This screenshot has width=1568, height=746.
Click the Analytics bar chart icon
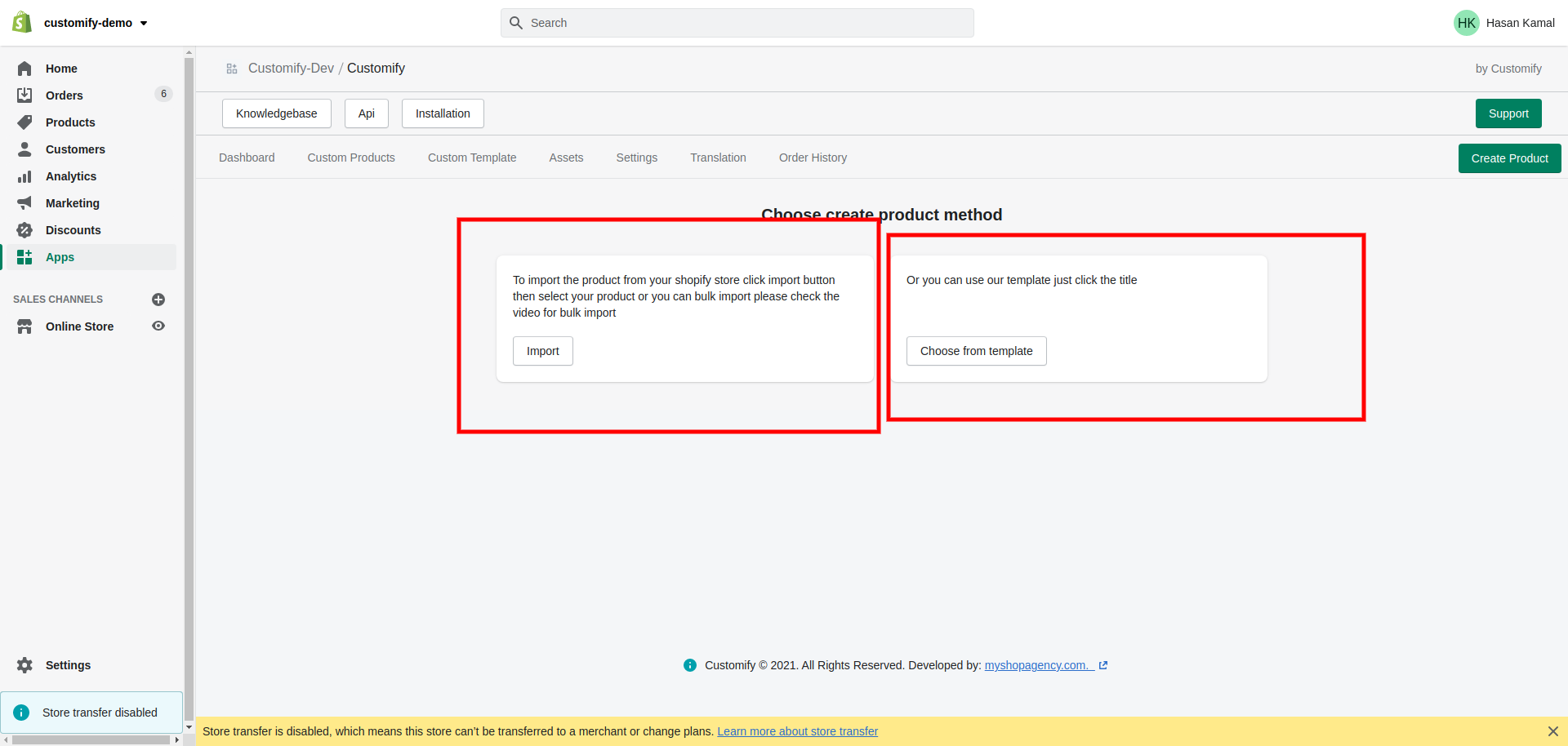click(x=24, y=176)
